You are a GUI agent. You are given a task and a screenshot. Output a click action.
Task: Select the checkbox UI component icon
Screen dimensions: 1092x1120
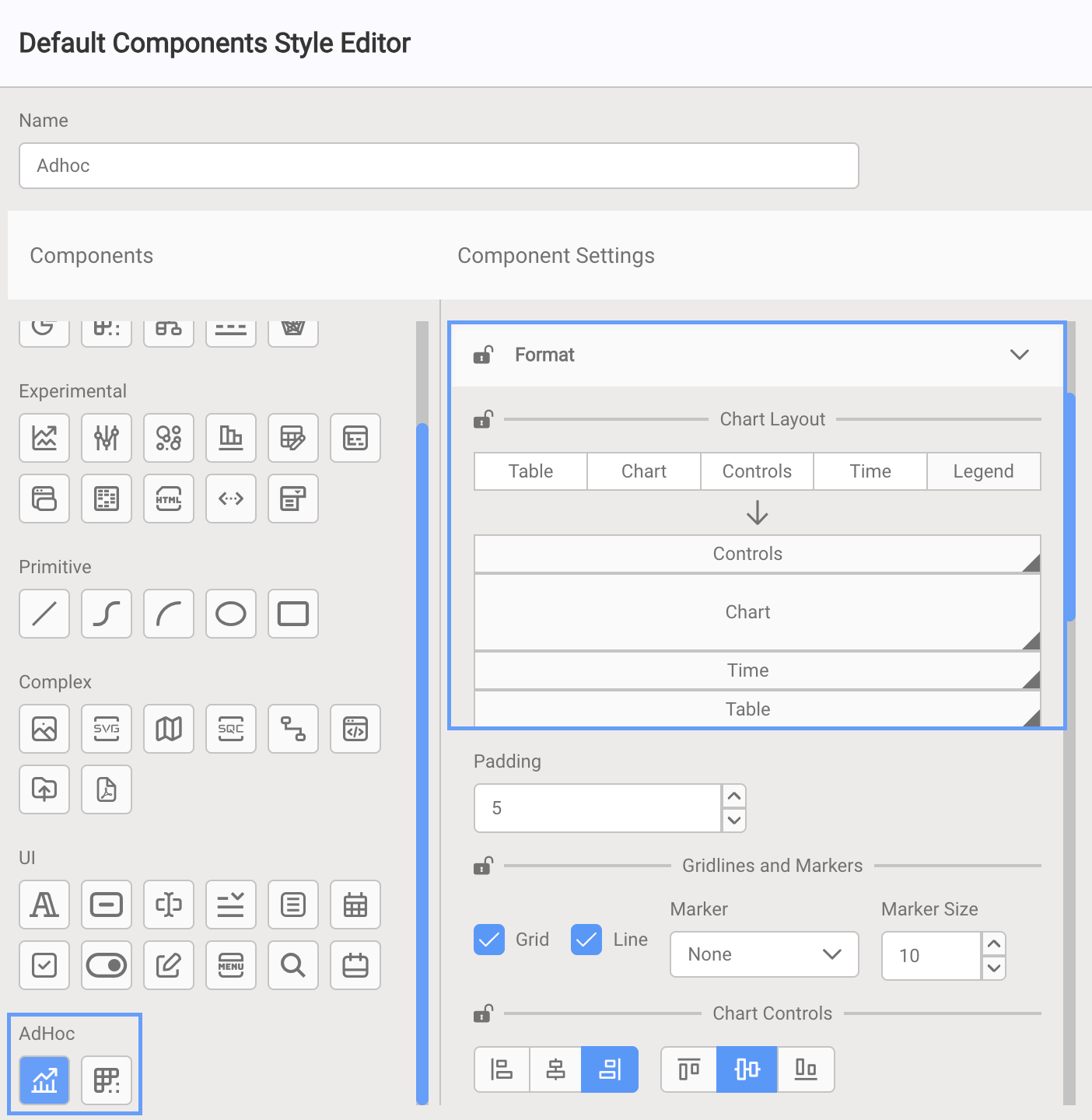(44, 965)
